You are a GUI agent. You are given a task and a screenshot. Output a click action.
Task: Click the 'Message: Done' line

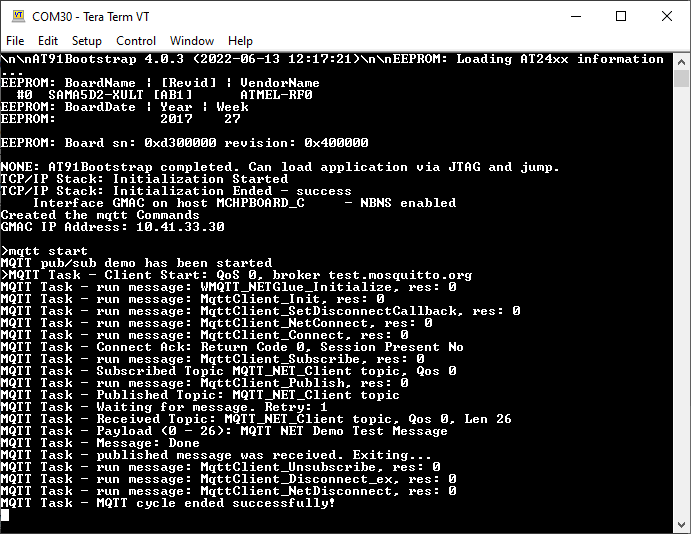point(100,443)
